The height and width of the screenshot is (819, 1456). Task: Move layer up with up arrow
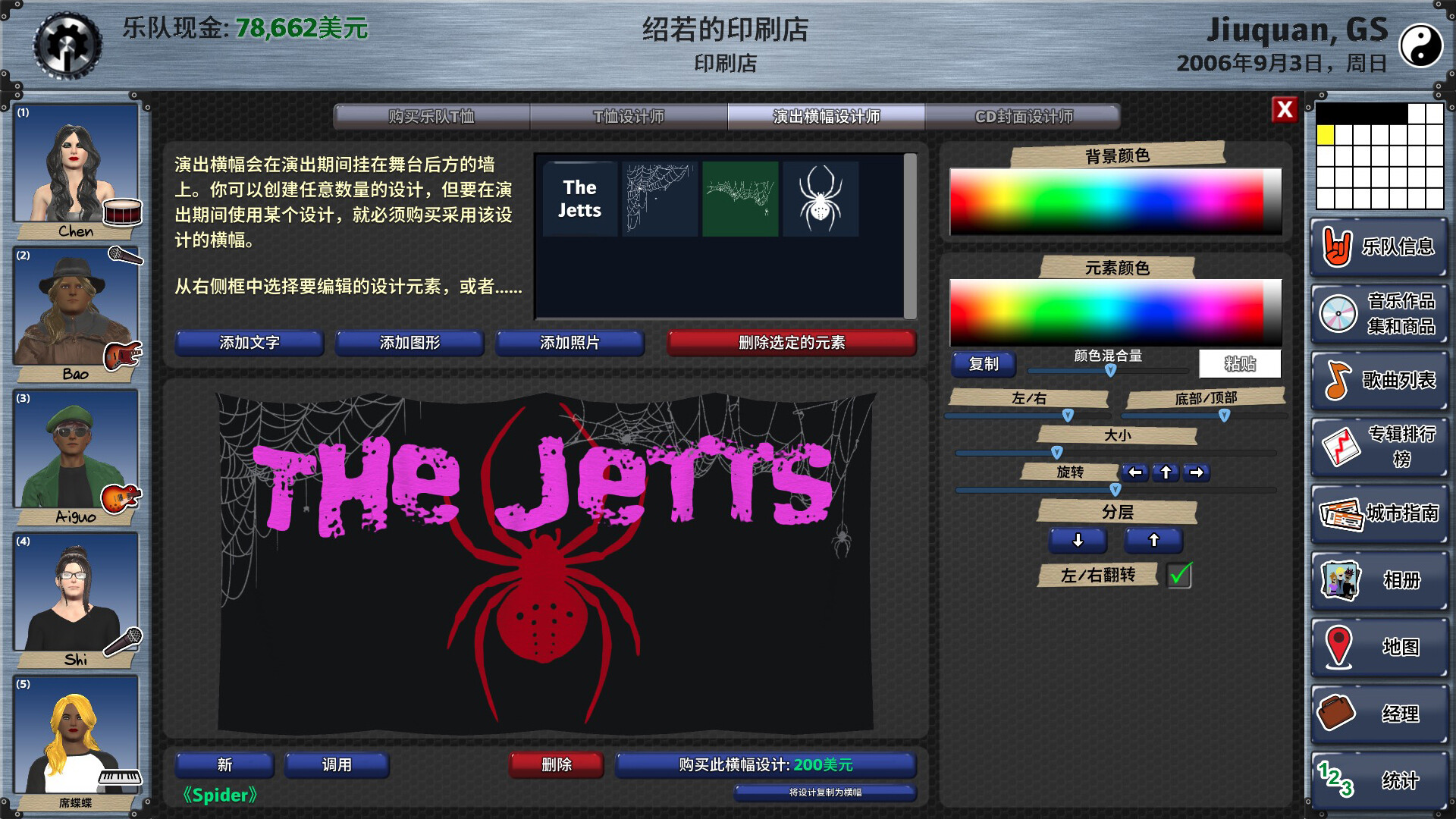click(1153, 540)
